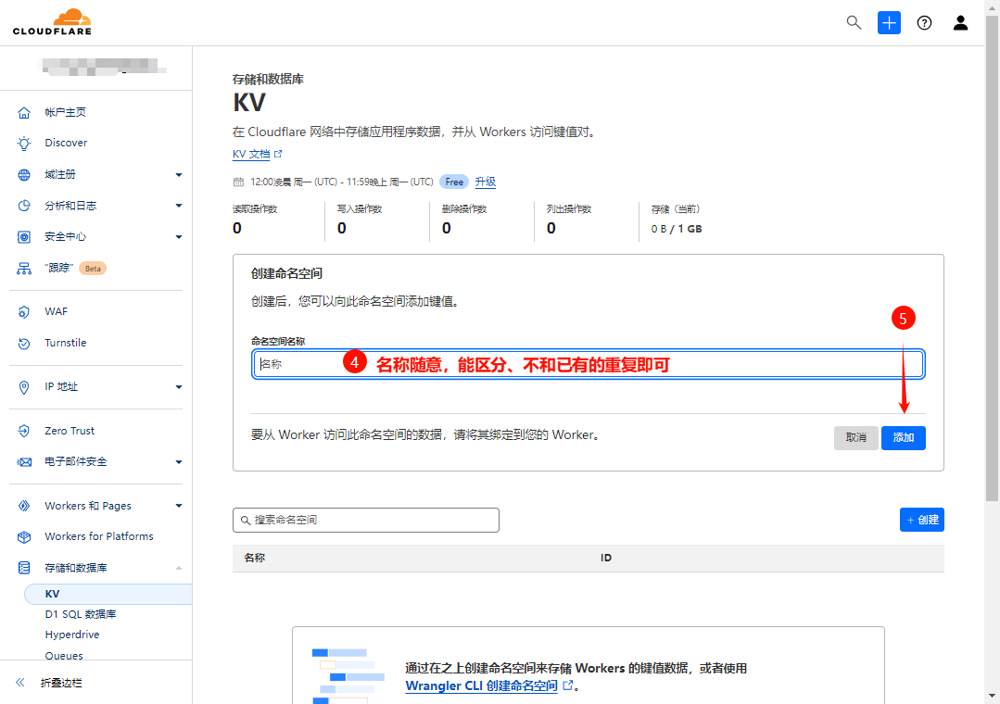The height and width of the screenshot is (704, 1000).
Task: Click the 跟踪 network icon
Action: 24,268
